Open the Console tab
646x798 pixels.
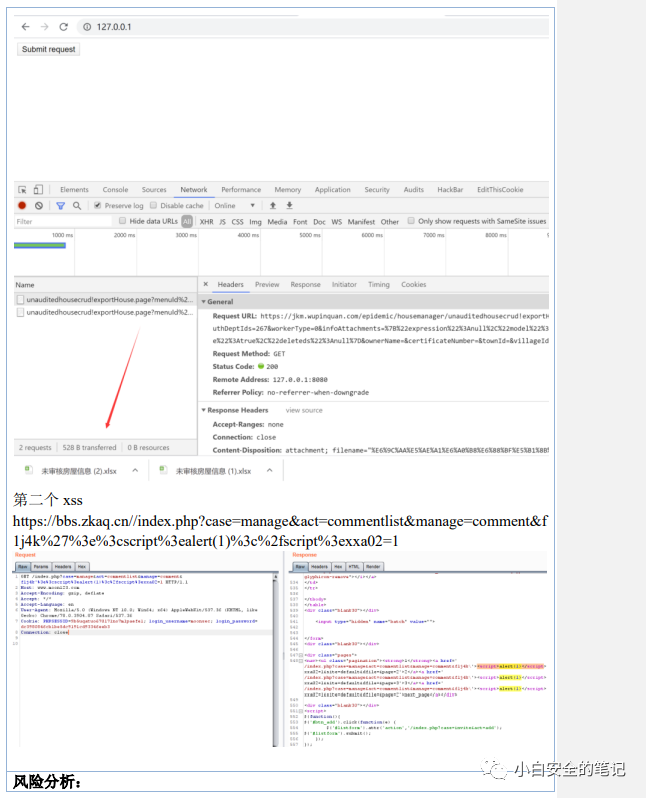[x=116, y=190]
